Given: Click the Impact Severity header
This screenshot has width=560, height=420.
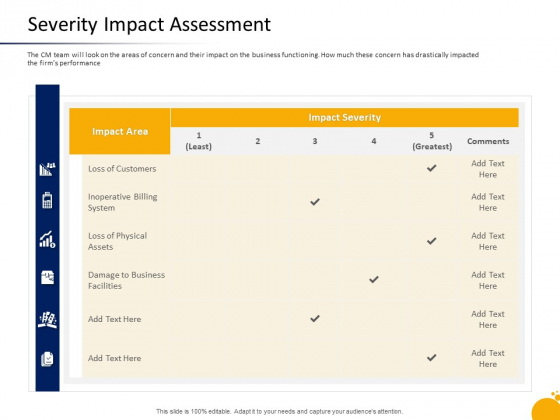Looking at the screenshot, I should (345, 118).
